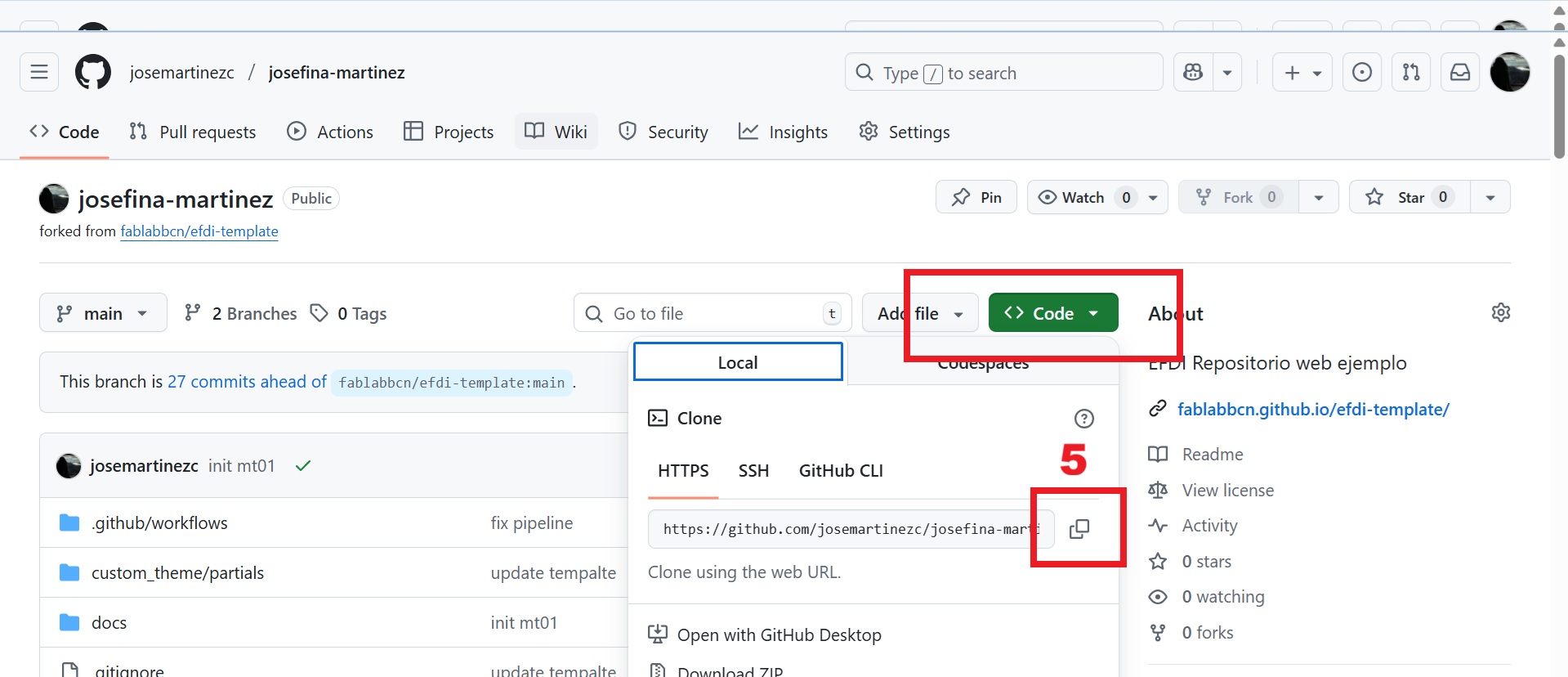Edit repository details with gear icon

point(1500,312)
